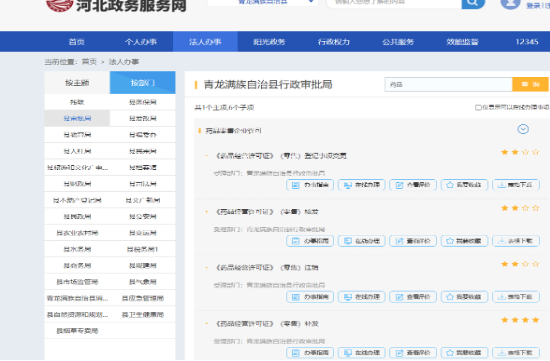
Task: Select 县税务局1 in department list
Action: (x=142, y=249)
